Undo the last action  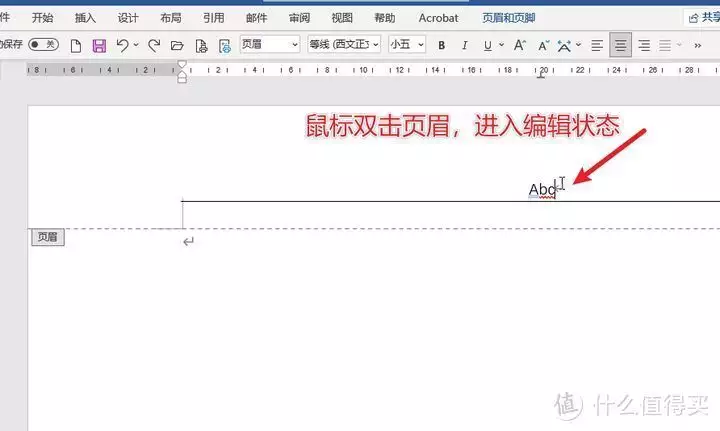pos(122,45)
